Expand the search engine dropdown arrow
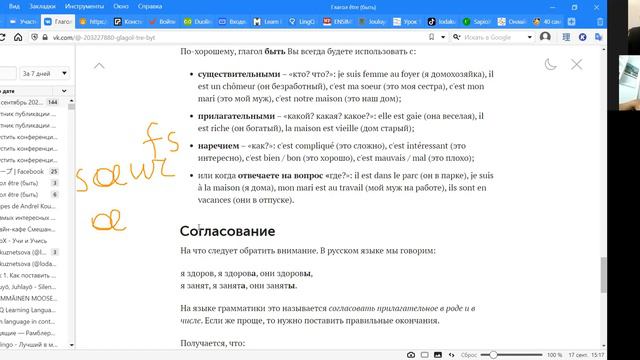Viewport: 640px width, 360px height. click(530, 37)
